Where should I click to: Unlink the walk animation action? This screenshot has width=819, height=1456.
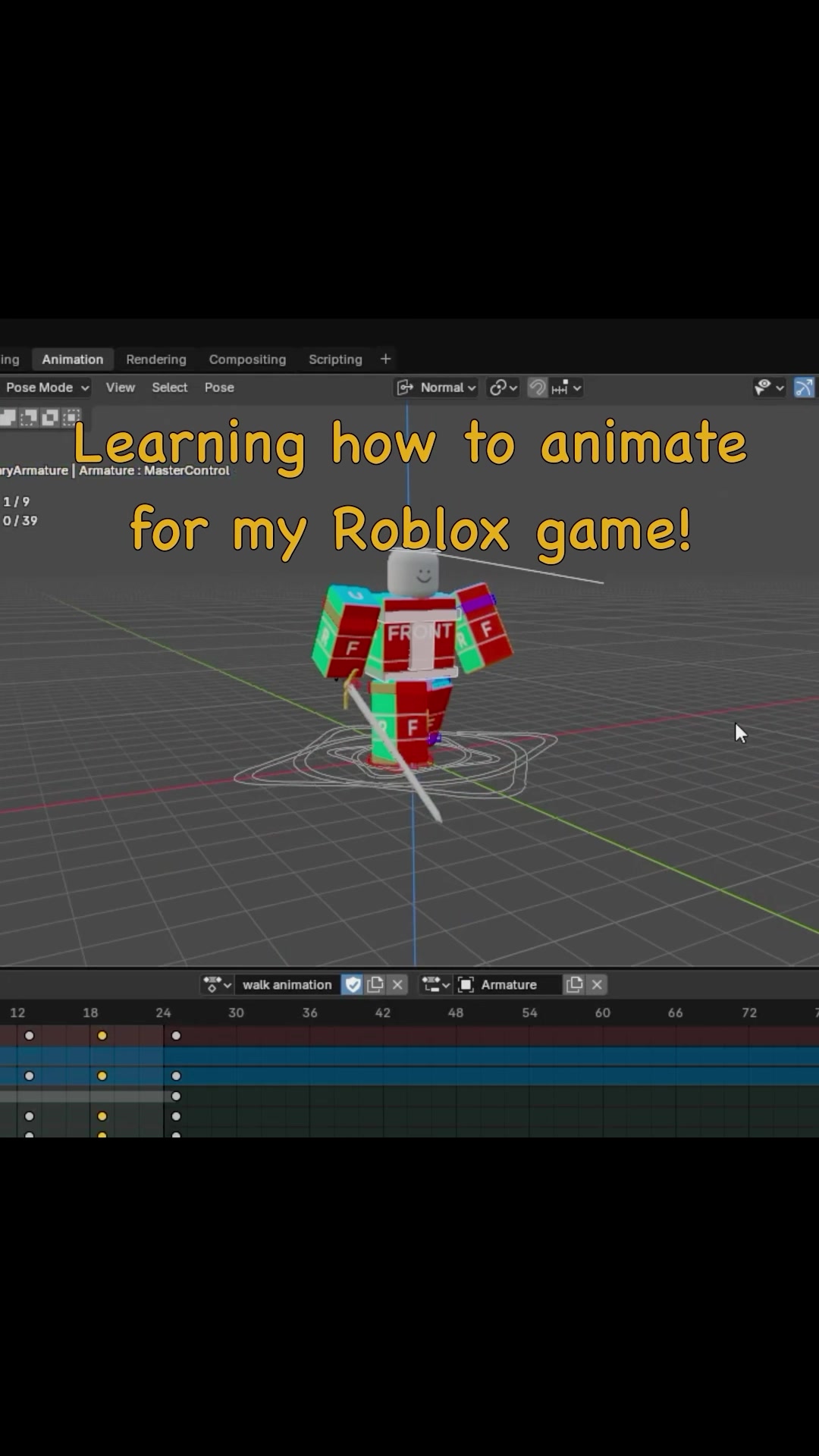click(x=397, y=984)
